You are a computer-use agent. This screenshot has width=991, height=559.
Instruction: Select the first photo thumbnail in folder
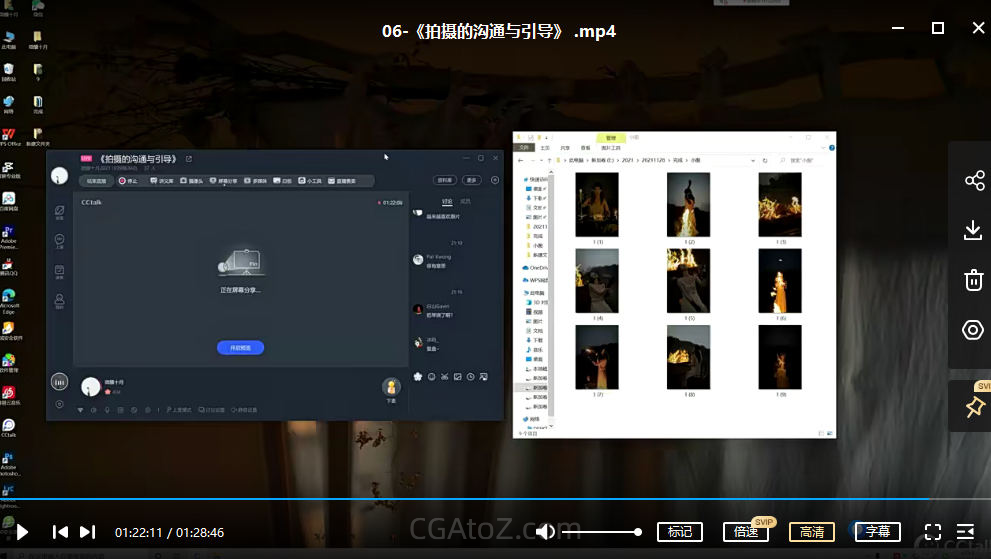click(596, 204)
